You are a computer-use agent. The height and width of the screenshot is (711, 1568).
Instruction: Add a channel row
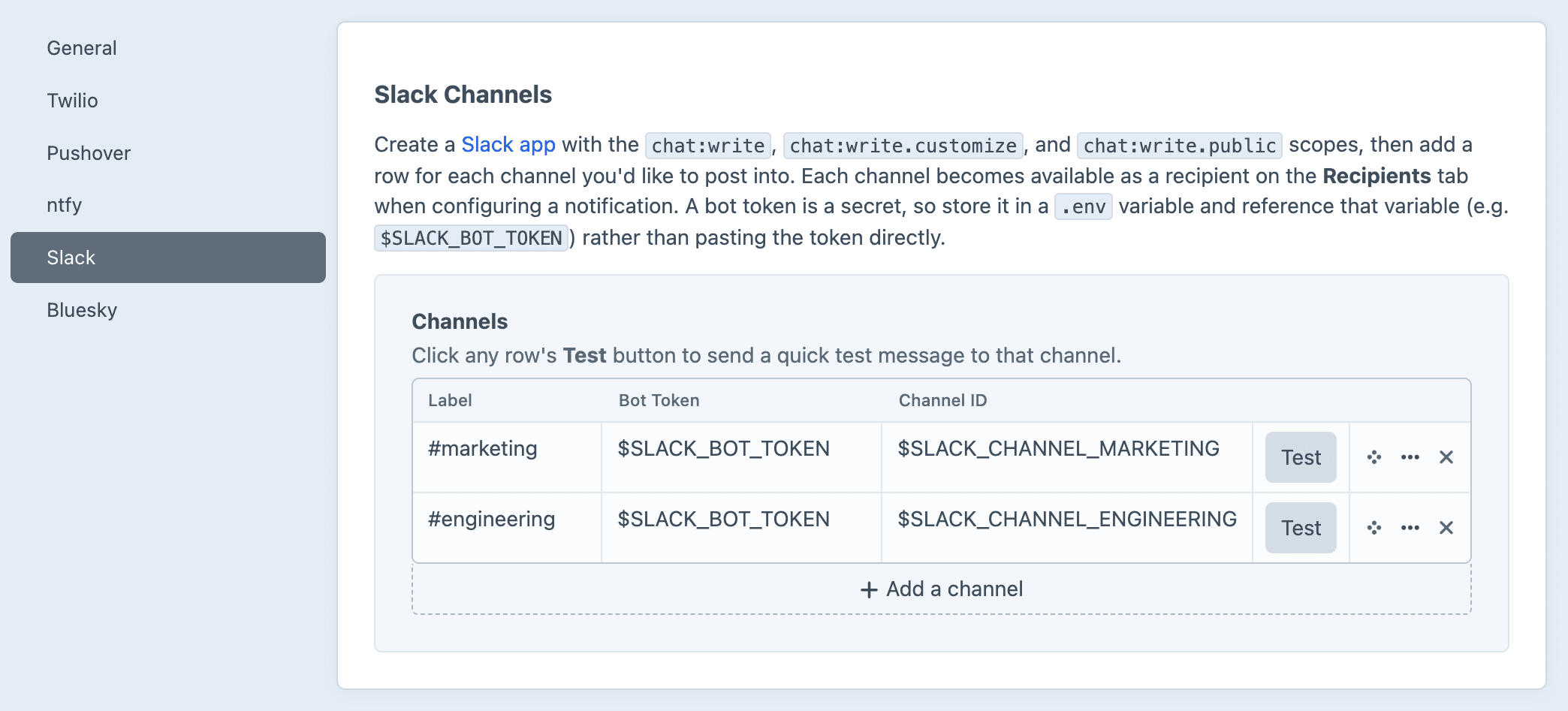point(942,589)
